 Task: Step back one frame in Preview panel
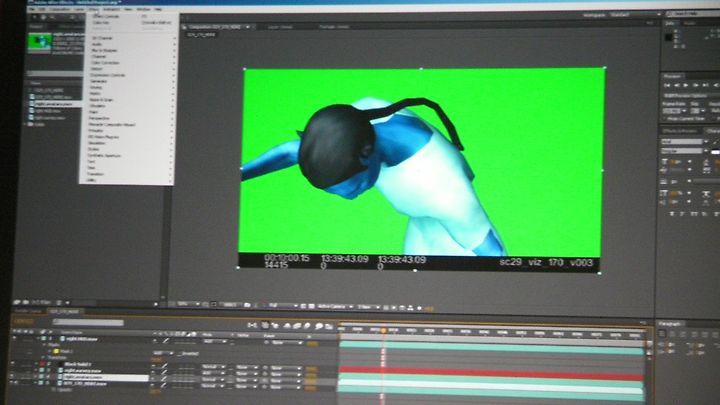coord(677,85)
